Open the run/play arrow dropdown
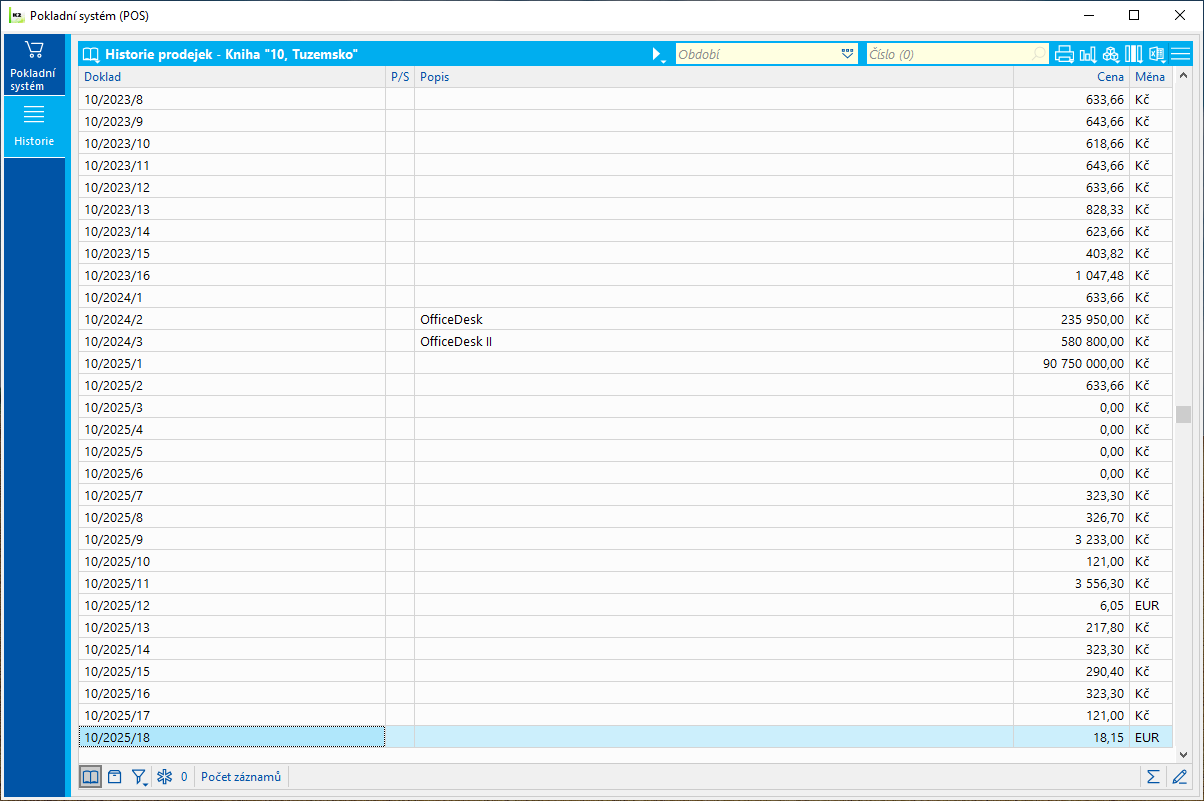This screenshot has width=1204, height=801. coord(658,54)
